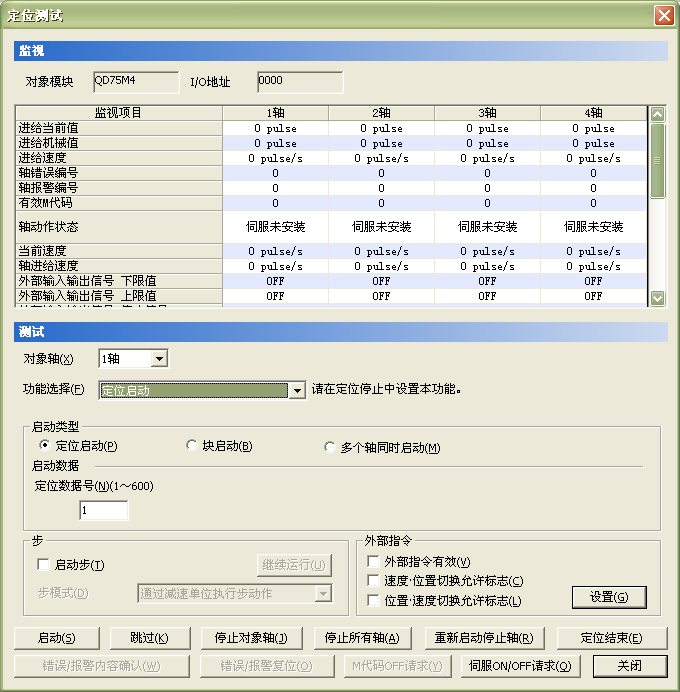The width and height of the screenshot is (680, 692).
Task: Choose 多个轴同时启动(M) radio option
Action: coord(330,448)
